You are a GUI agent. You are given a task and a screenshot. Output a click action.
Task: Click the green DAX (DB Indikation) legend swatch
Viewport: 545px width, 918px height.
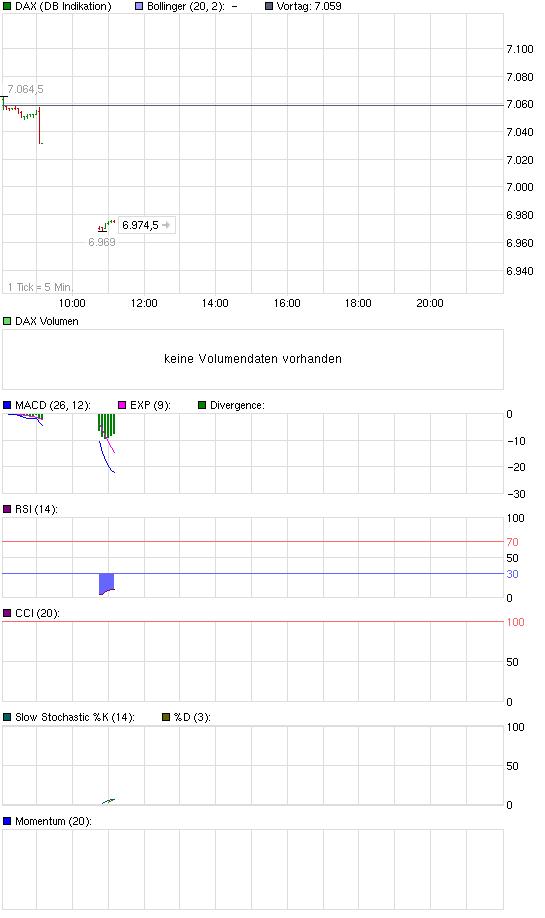[x=7, y=6]
